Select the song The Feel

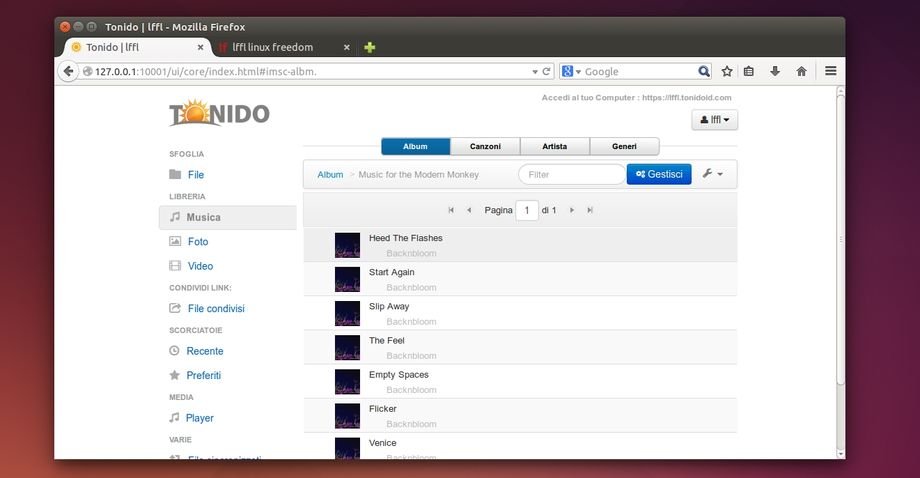click(x=387, y=340)
